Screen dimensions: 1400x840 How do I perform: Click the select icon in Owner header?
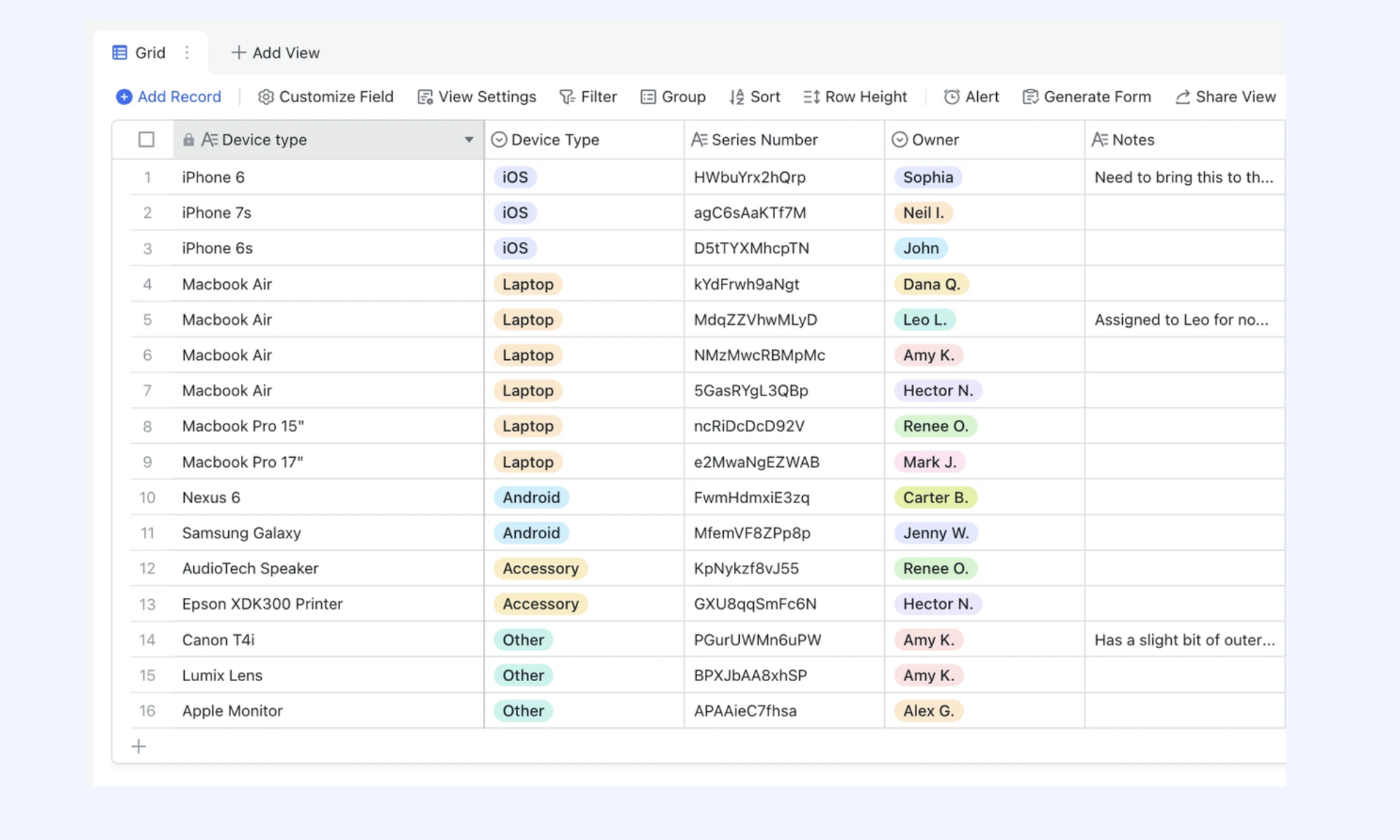coord(899,140)
